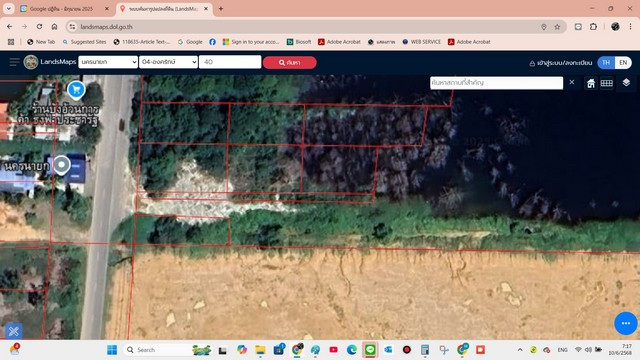The width and height of the screenshot is (640, 360).
Task: Click the blue shopping cart map marker
Action: 76,91
